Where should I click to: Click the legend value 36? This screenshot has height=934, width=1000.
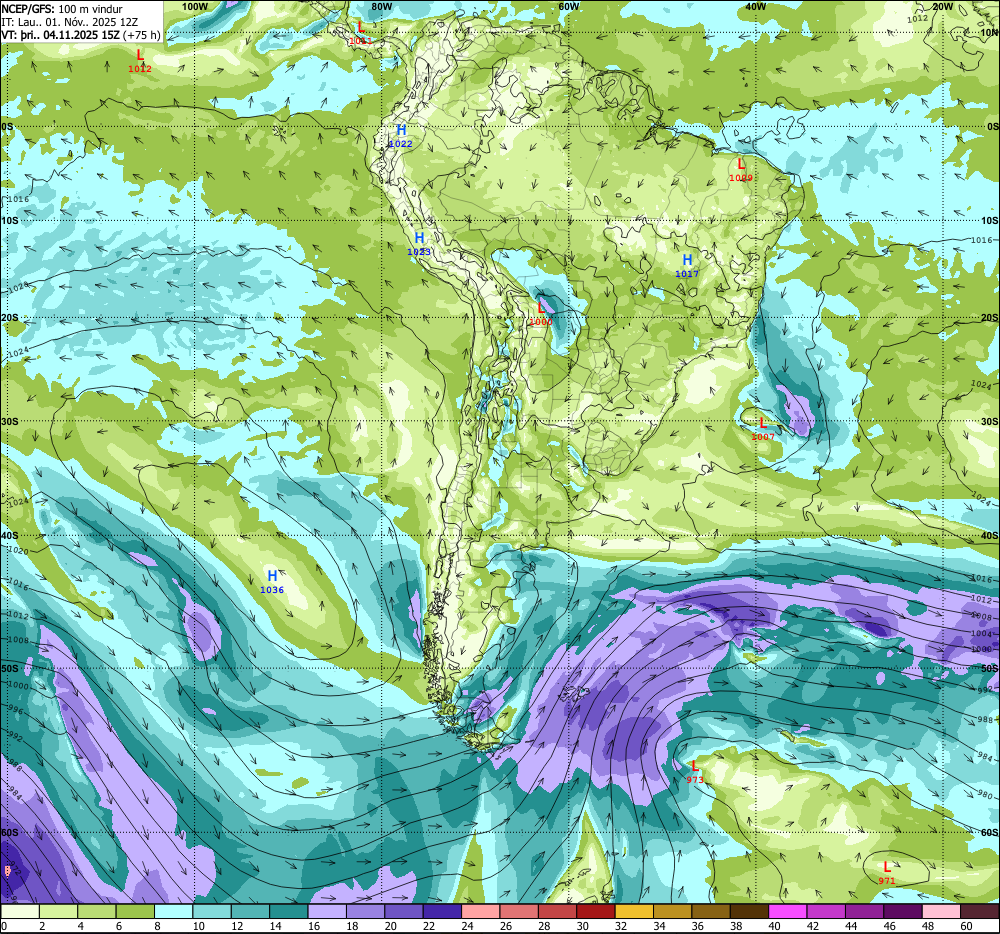point(697,926)
